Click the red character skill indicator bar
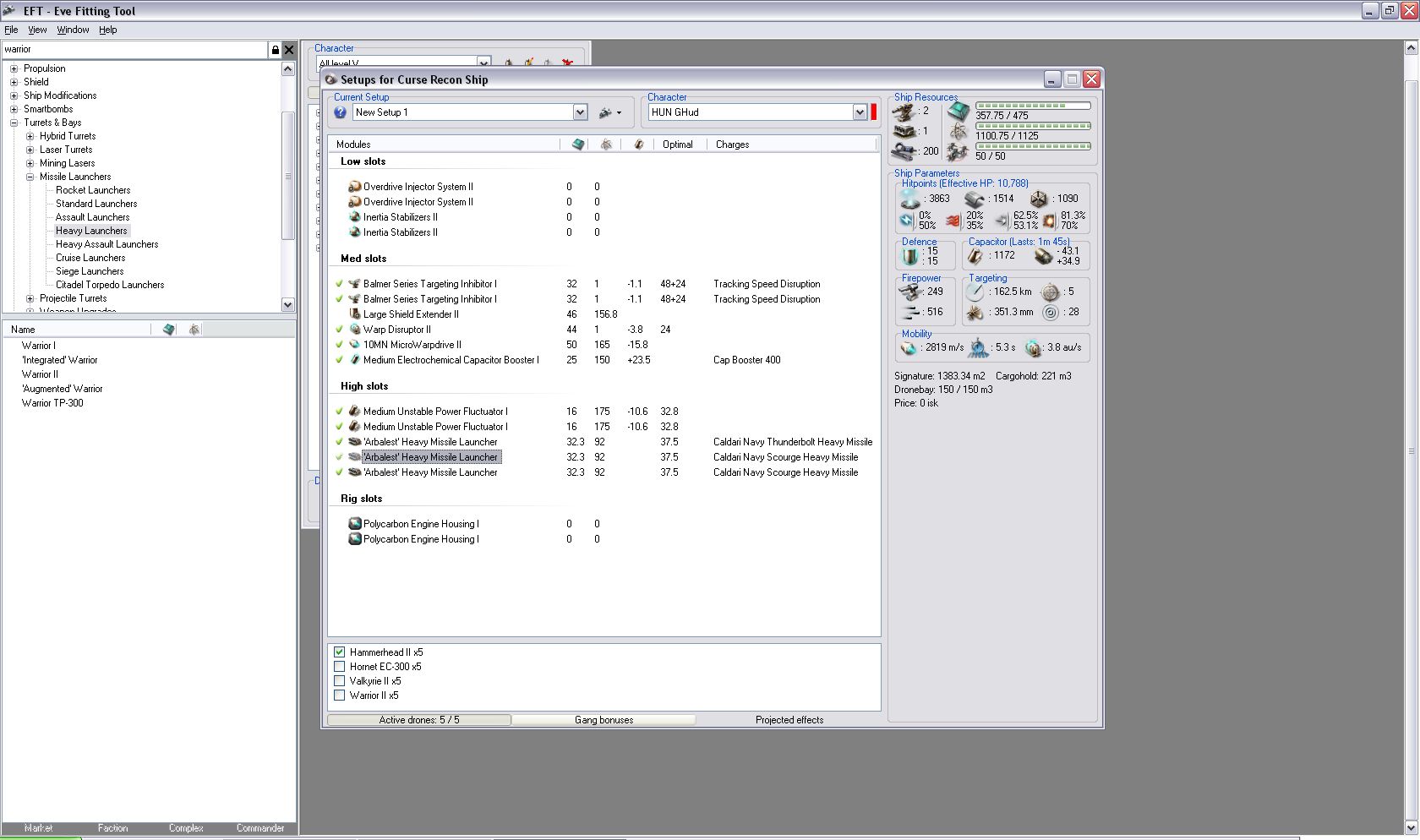 coord(874,112)
